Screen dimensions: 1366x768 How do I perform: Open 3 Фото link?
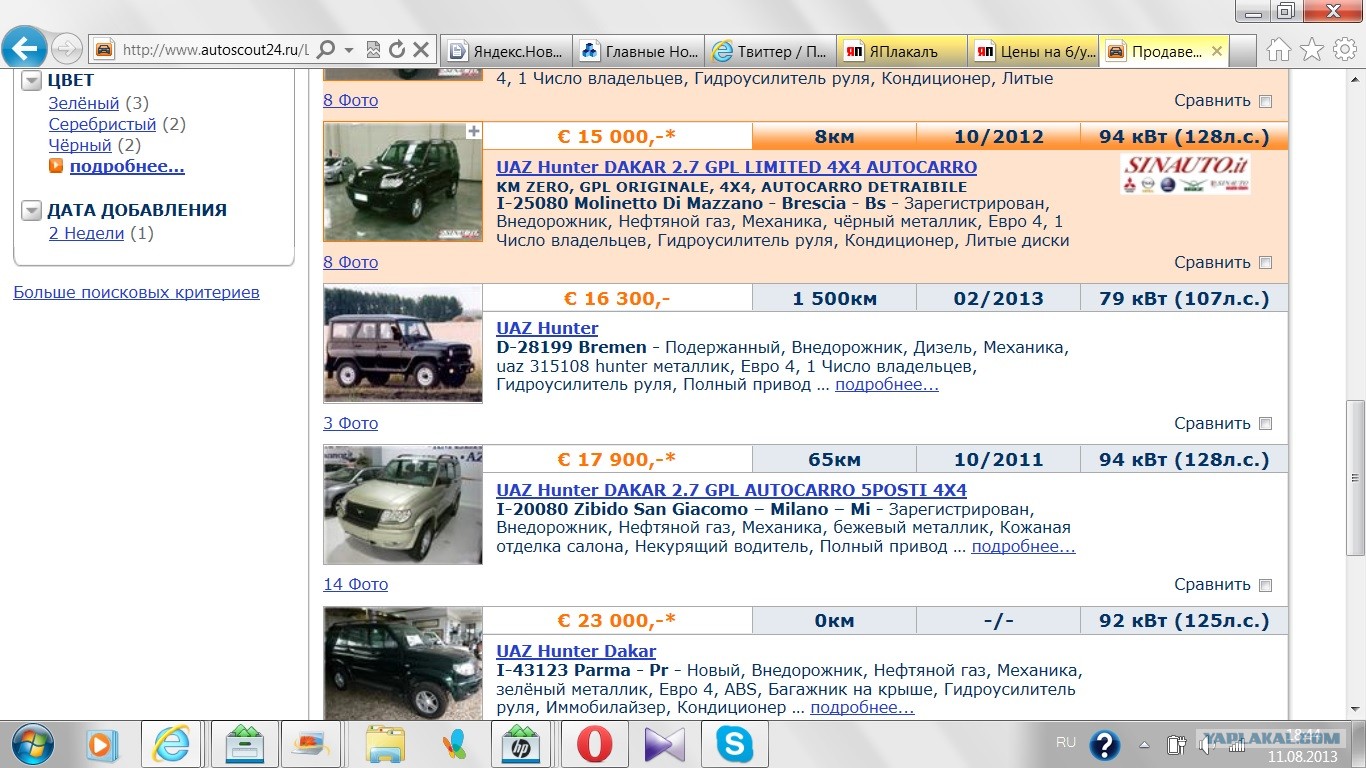[350, 423]
